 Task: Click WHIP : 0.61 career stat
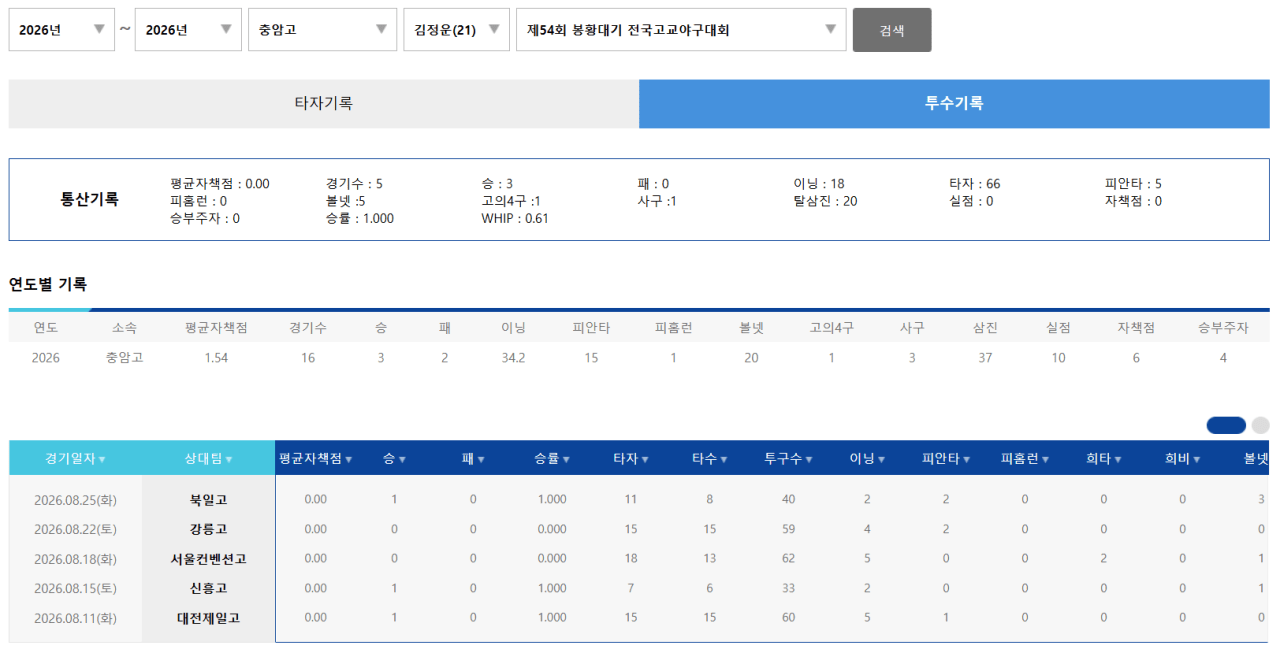(515, 218)
